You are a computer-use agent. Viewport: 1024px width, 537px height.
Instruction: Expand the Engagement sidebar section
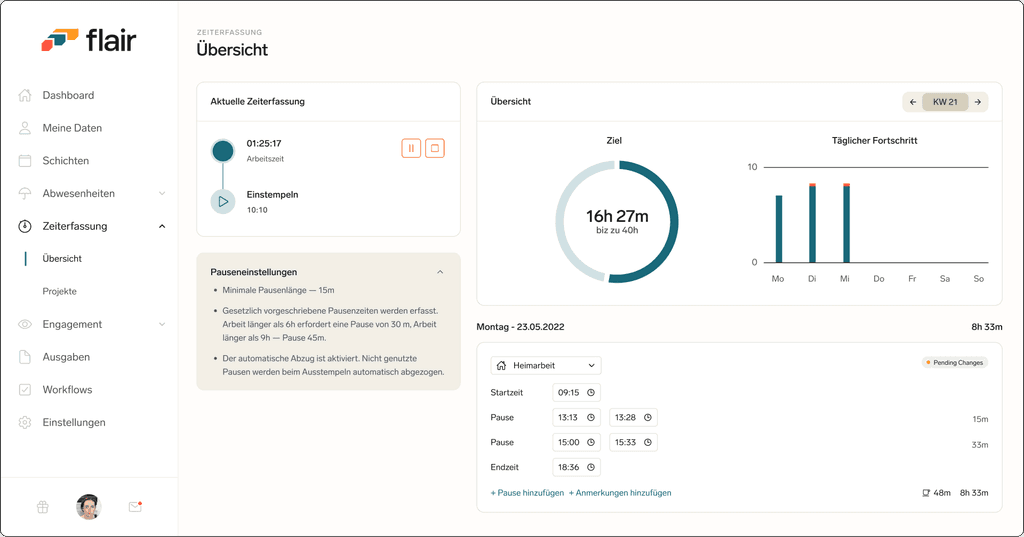pyautogui.click(x=162, y=324)
